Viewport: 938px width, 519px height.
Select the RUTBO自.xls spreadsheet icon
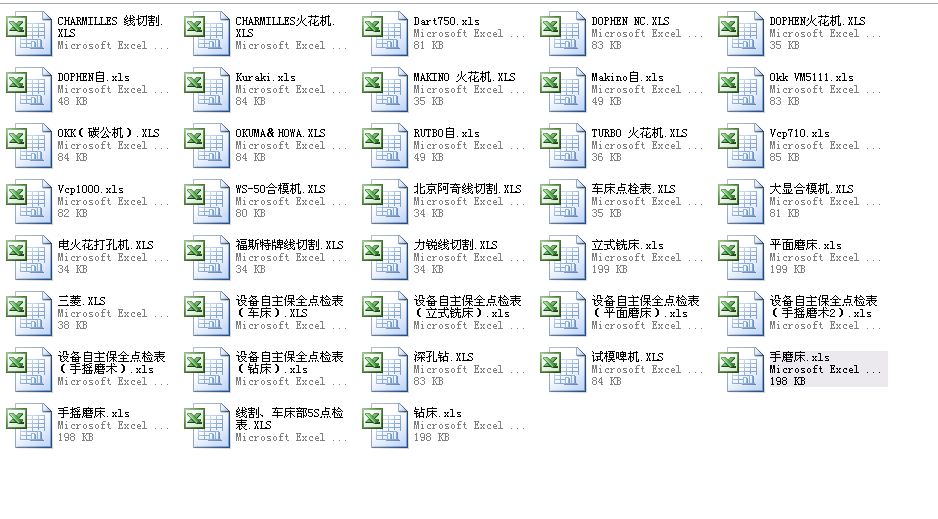(x=385, y=145)
